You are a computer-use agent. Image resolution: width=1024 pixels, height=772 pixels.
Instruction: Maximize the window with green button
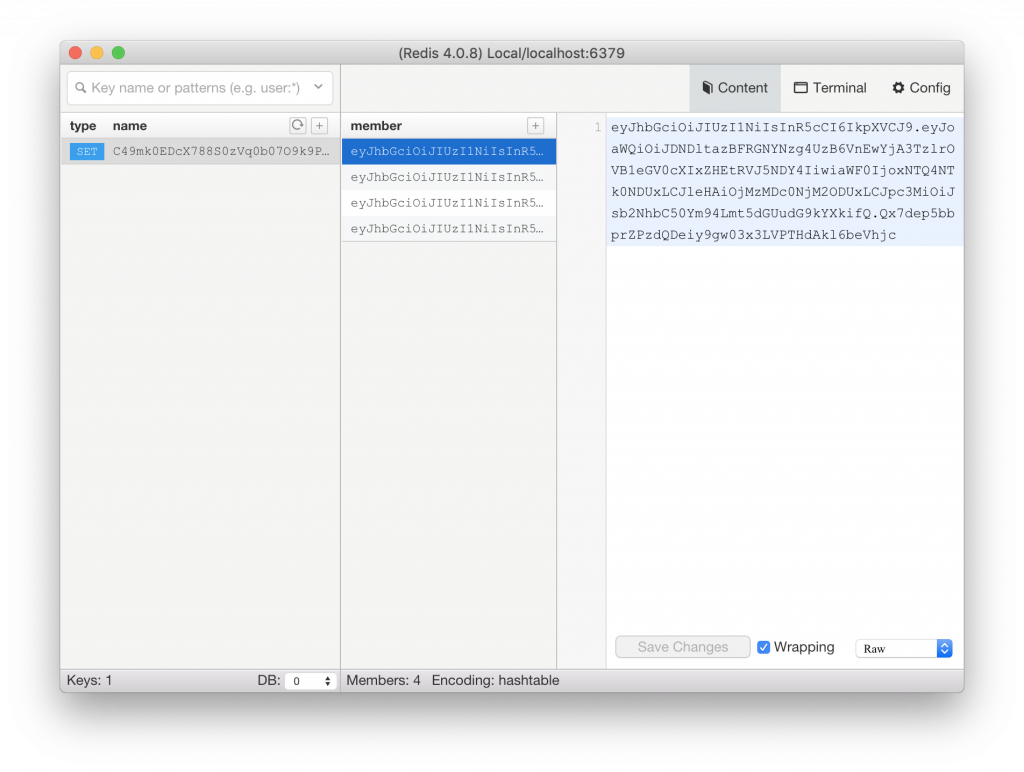(x=118, y=53)
